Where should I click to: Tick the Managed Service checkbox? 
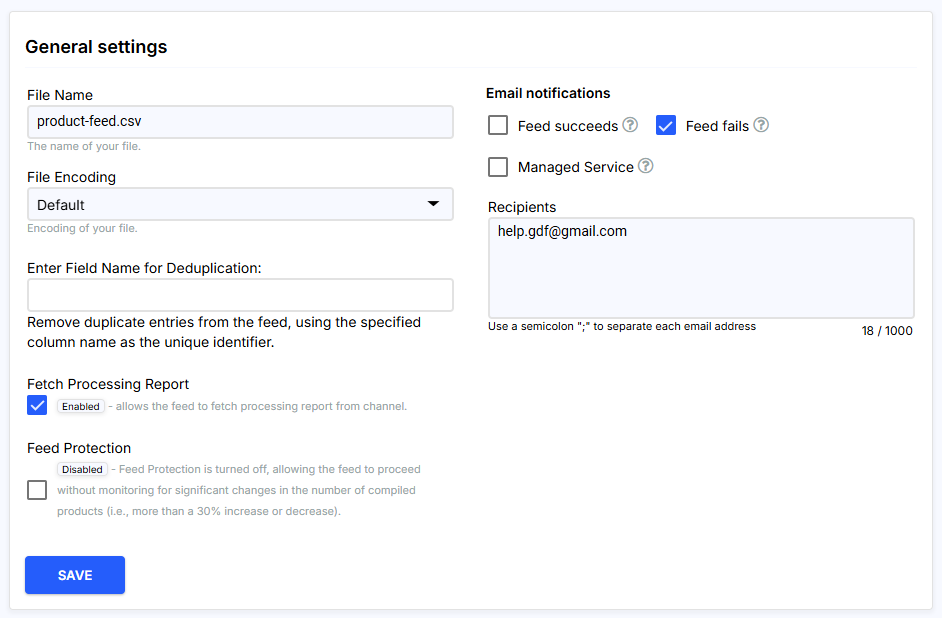pyautogui.click(x=498, y=167)
